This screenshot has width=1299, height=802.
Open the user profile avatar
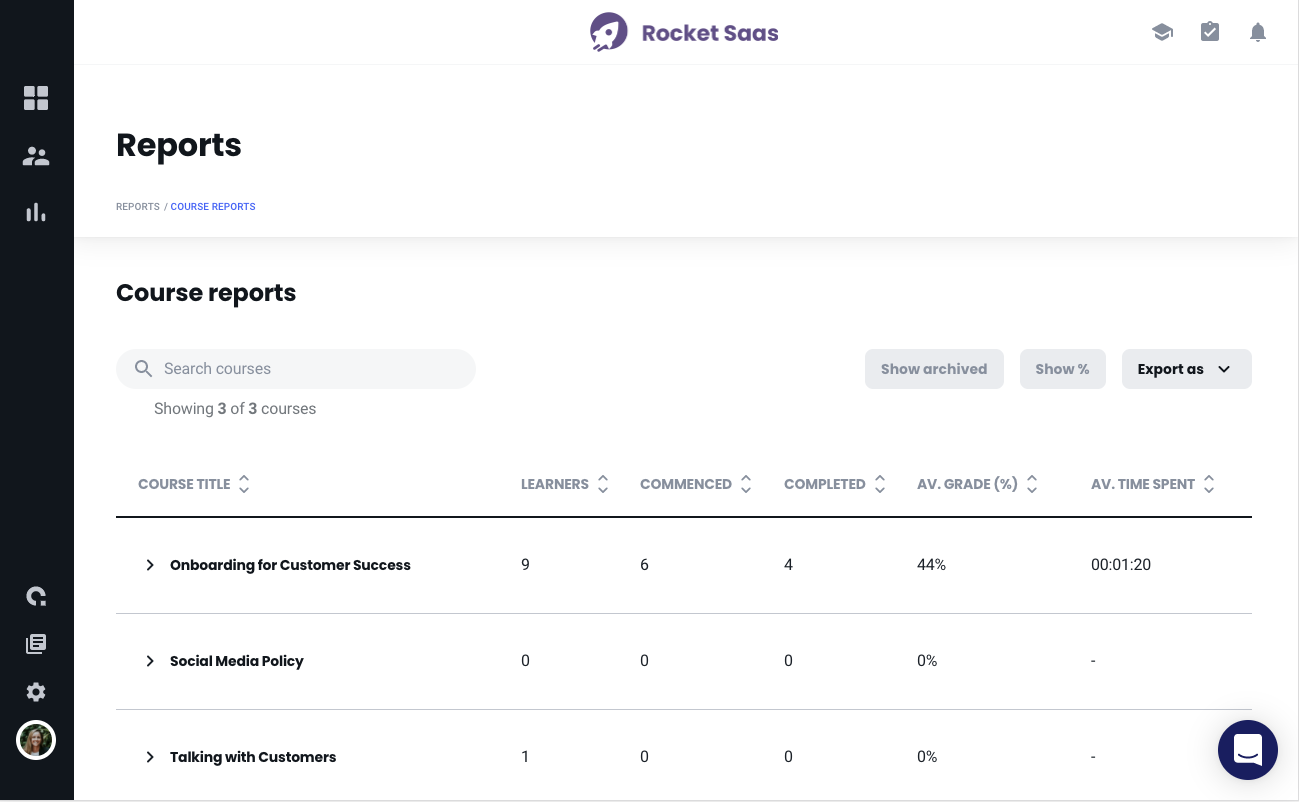[x=36, y=740]
